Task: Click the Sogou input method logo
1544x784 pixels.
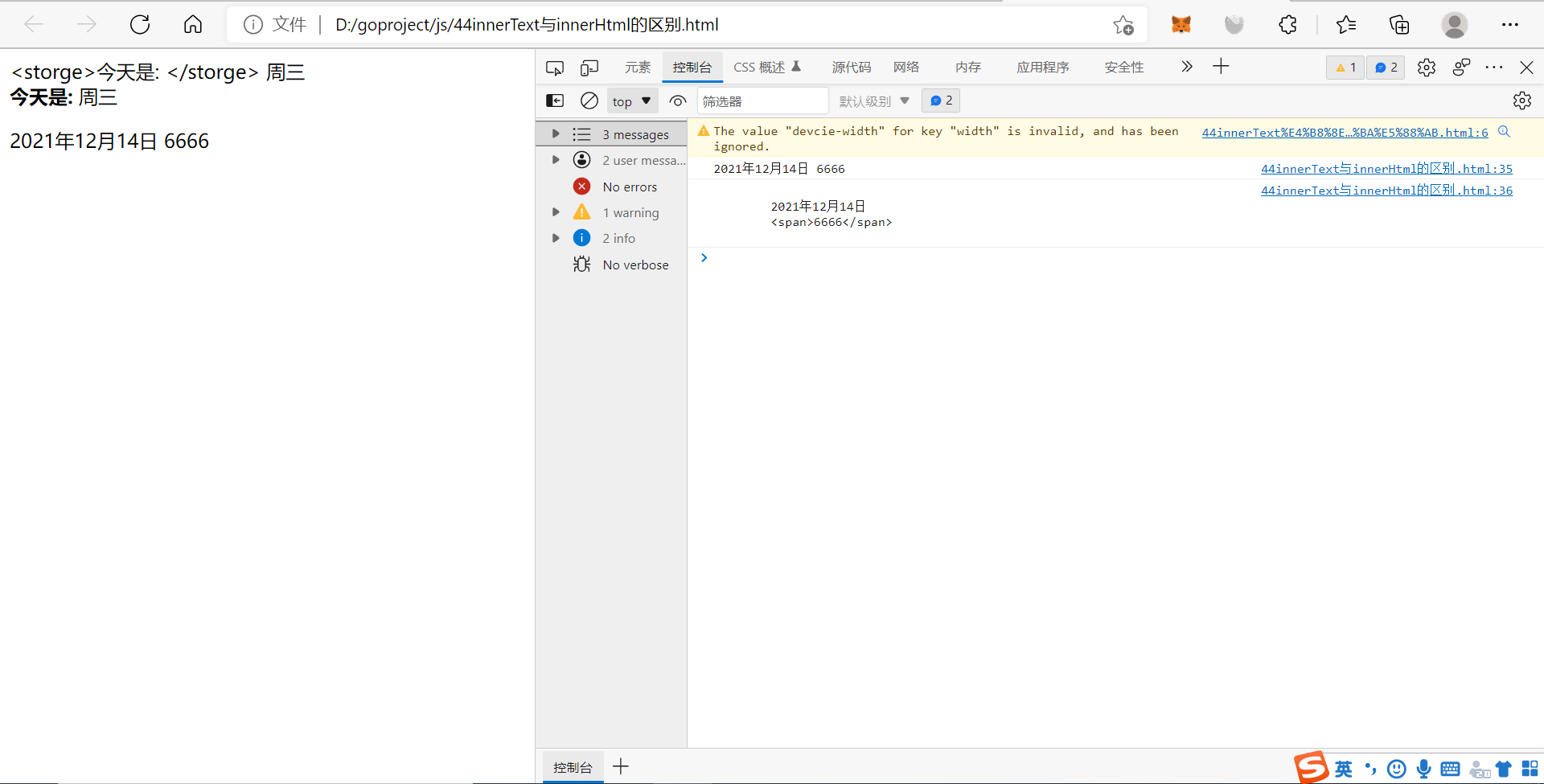Action: (x=1311, y=766)
